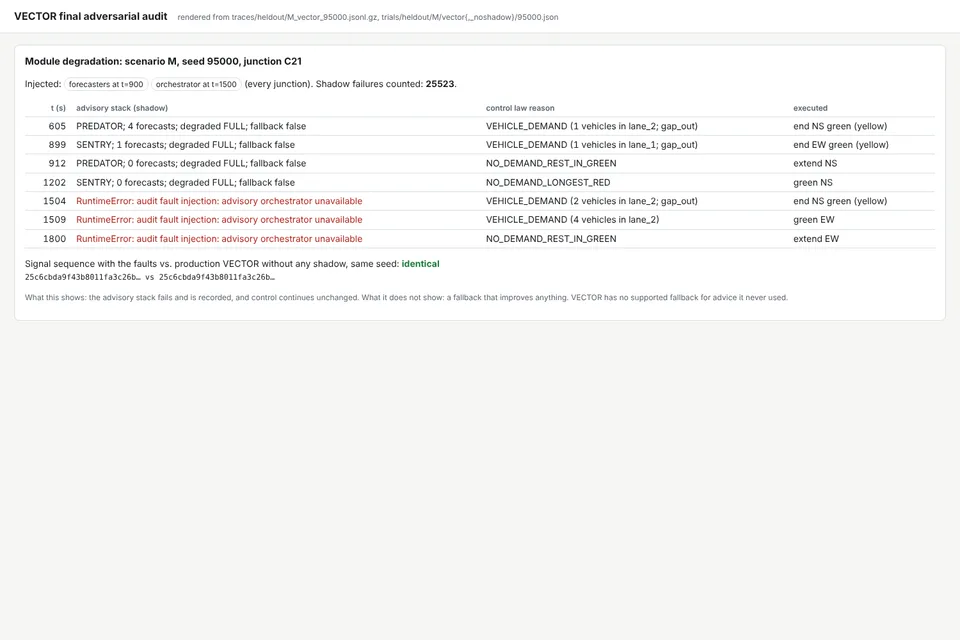Click the "advisory stack (shadow)" column header
960x640 pixels.
tap(122, 108)
